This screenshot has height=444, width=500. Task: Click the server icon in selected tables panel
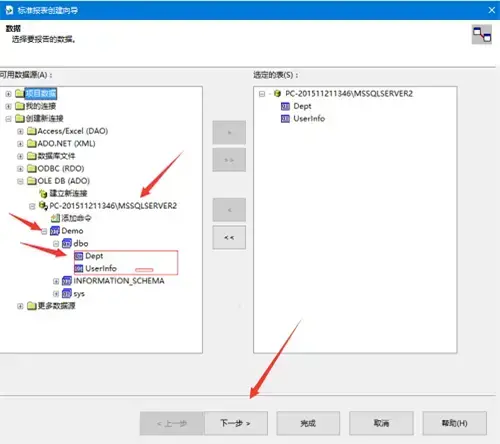pyautogui.click(x=277, y=93)
